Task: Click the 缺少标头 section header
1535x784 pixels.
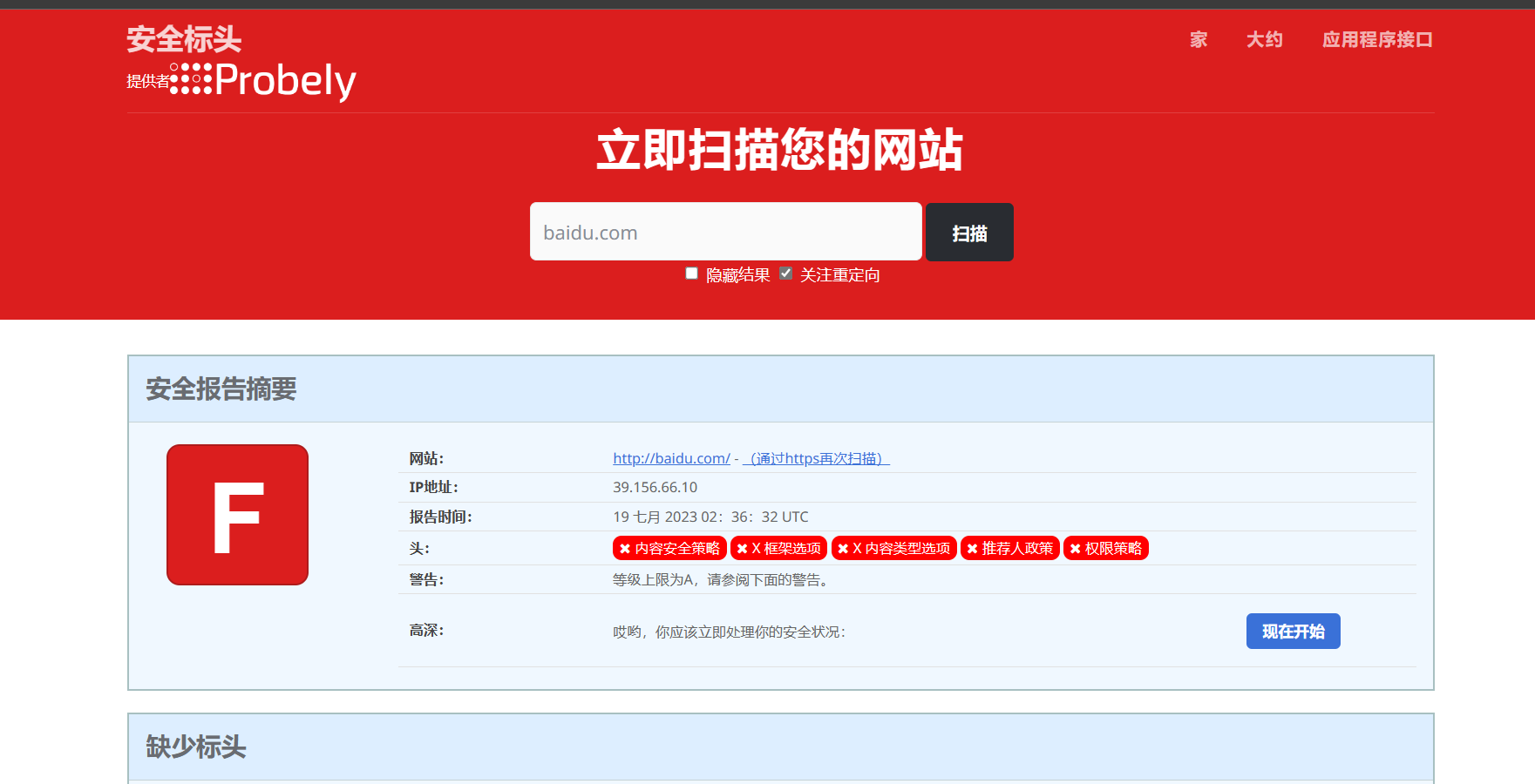Action: pos(196,747)
